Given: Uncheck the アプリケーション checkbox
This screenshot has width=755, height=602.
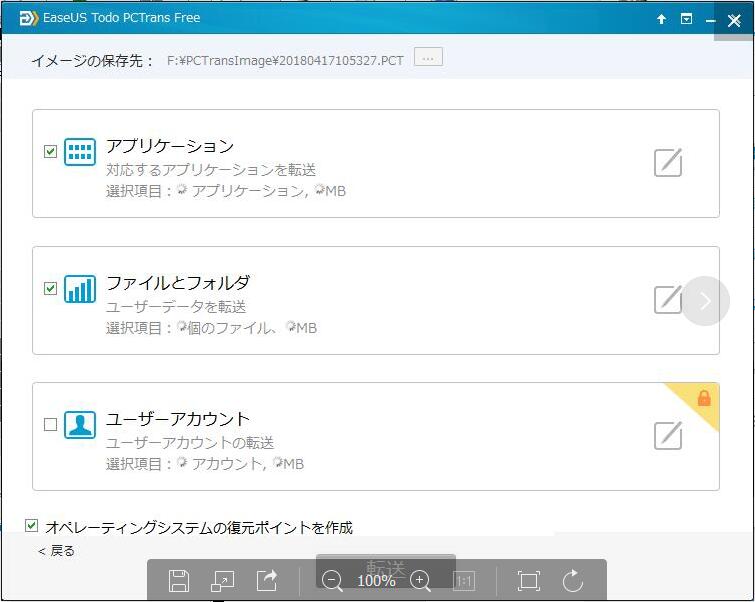Looking at the screenshot, I should (50, 152).
